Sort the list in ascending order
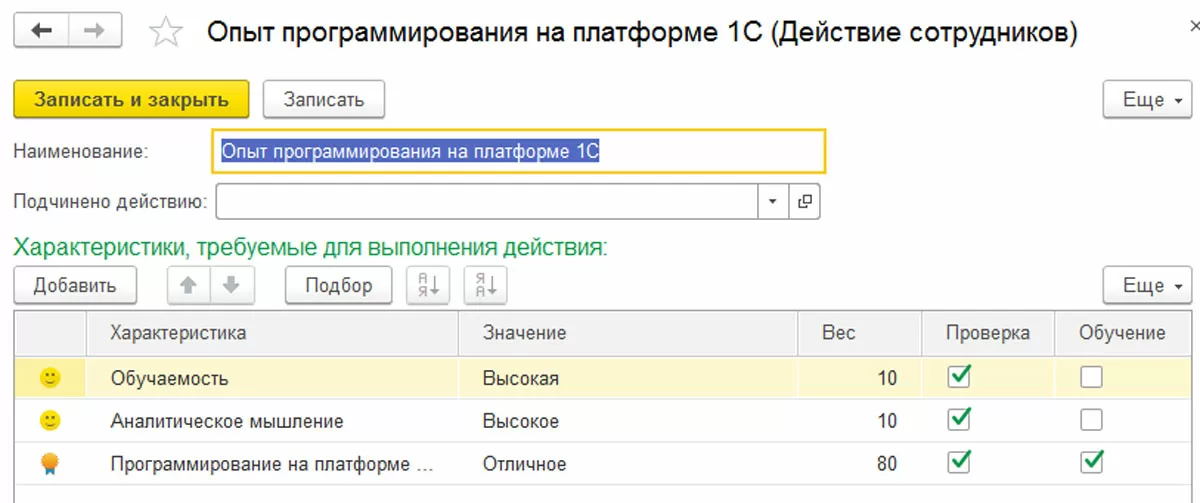This screenshot has width=1200, height=503. [x=427, y=285]
